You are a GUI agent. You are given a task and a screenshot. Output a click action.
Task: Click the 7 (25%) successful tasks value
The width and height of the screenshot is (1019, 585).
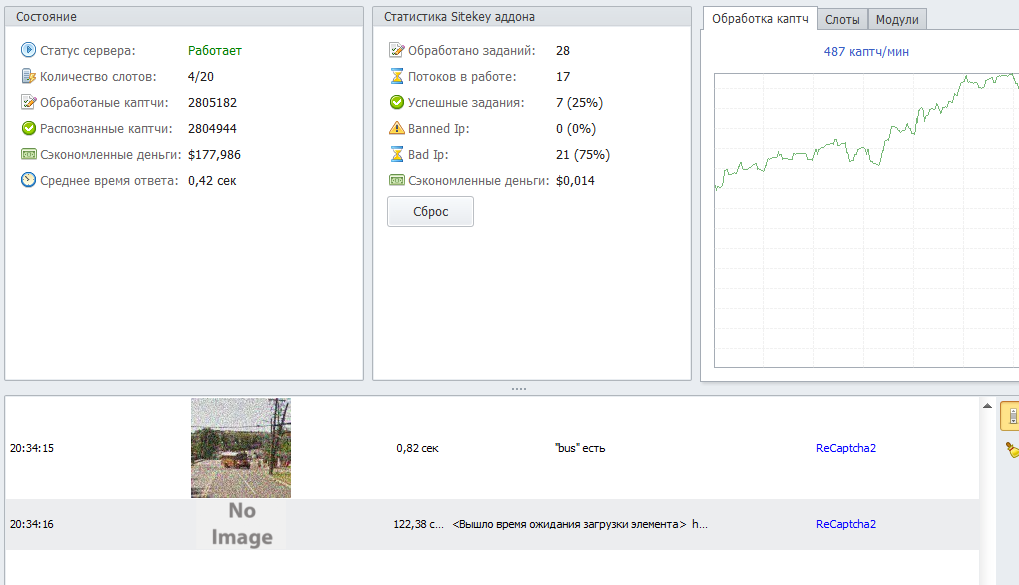pos(579,102)
